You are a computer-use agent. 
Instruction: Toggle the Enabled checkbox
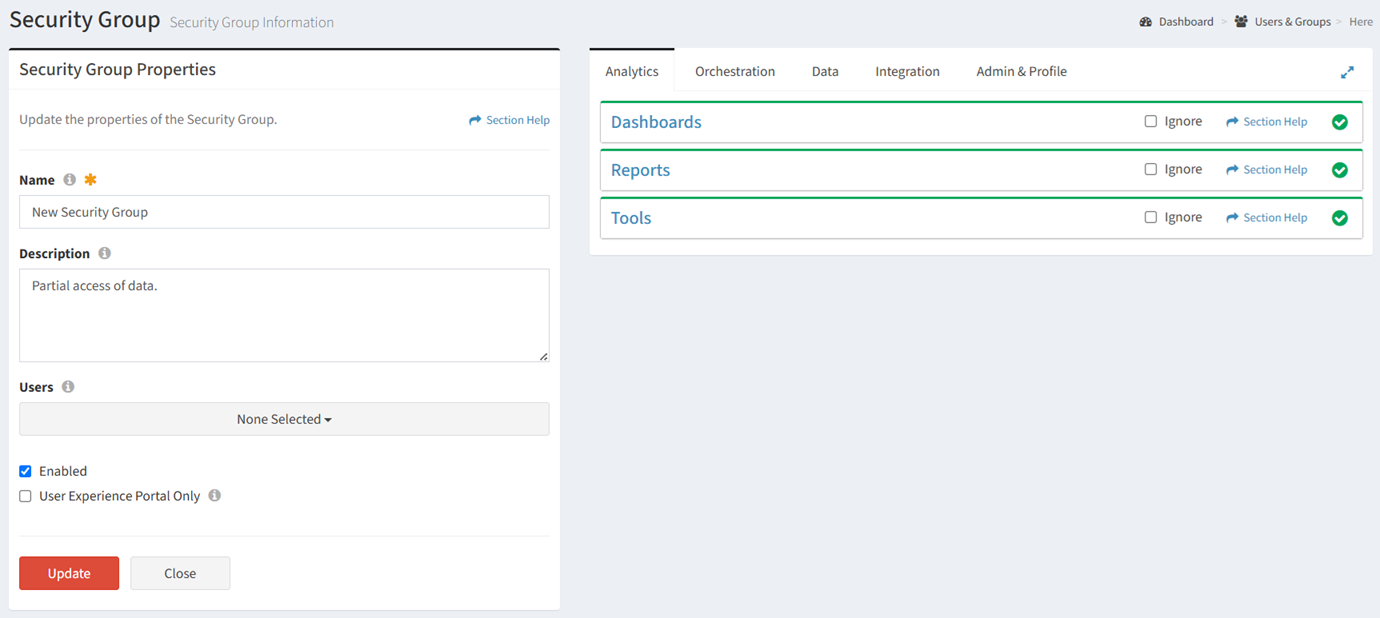26,471
